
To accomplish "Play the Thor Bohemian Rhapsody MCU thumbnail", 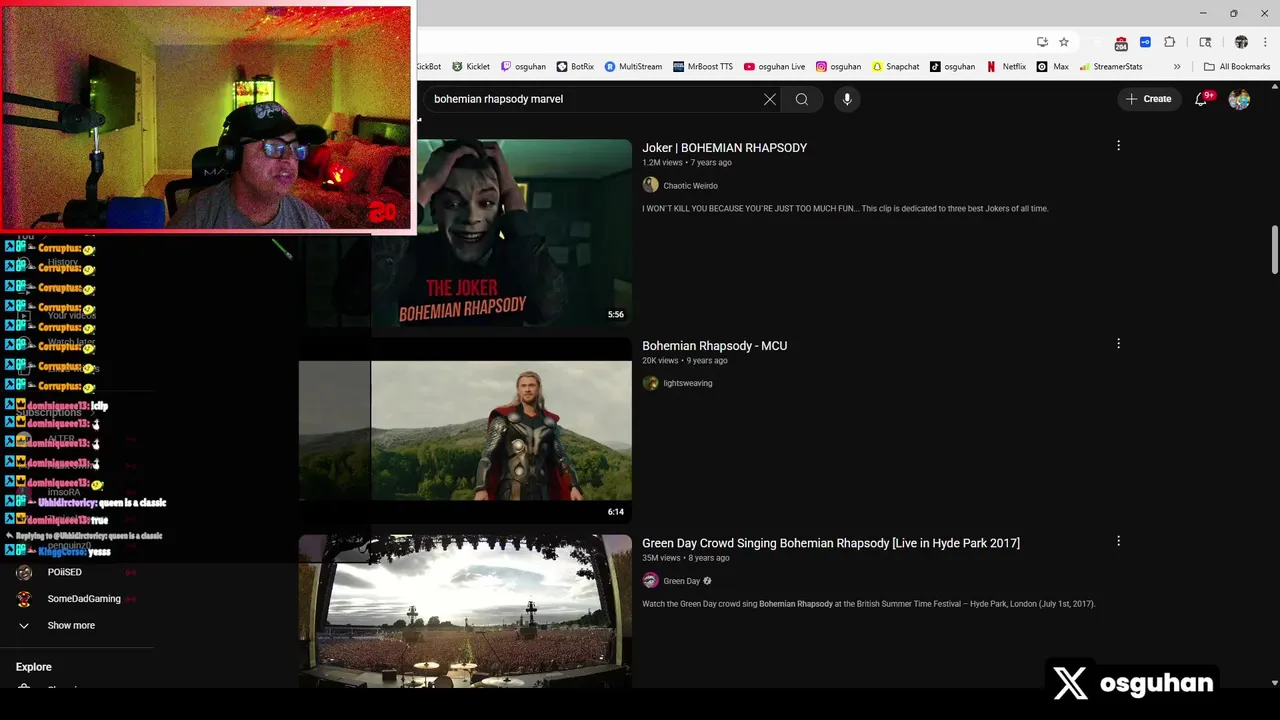I will click(465, 430).
